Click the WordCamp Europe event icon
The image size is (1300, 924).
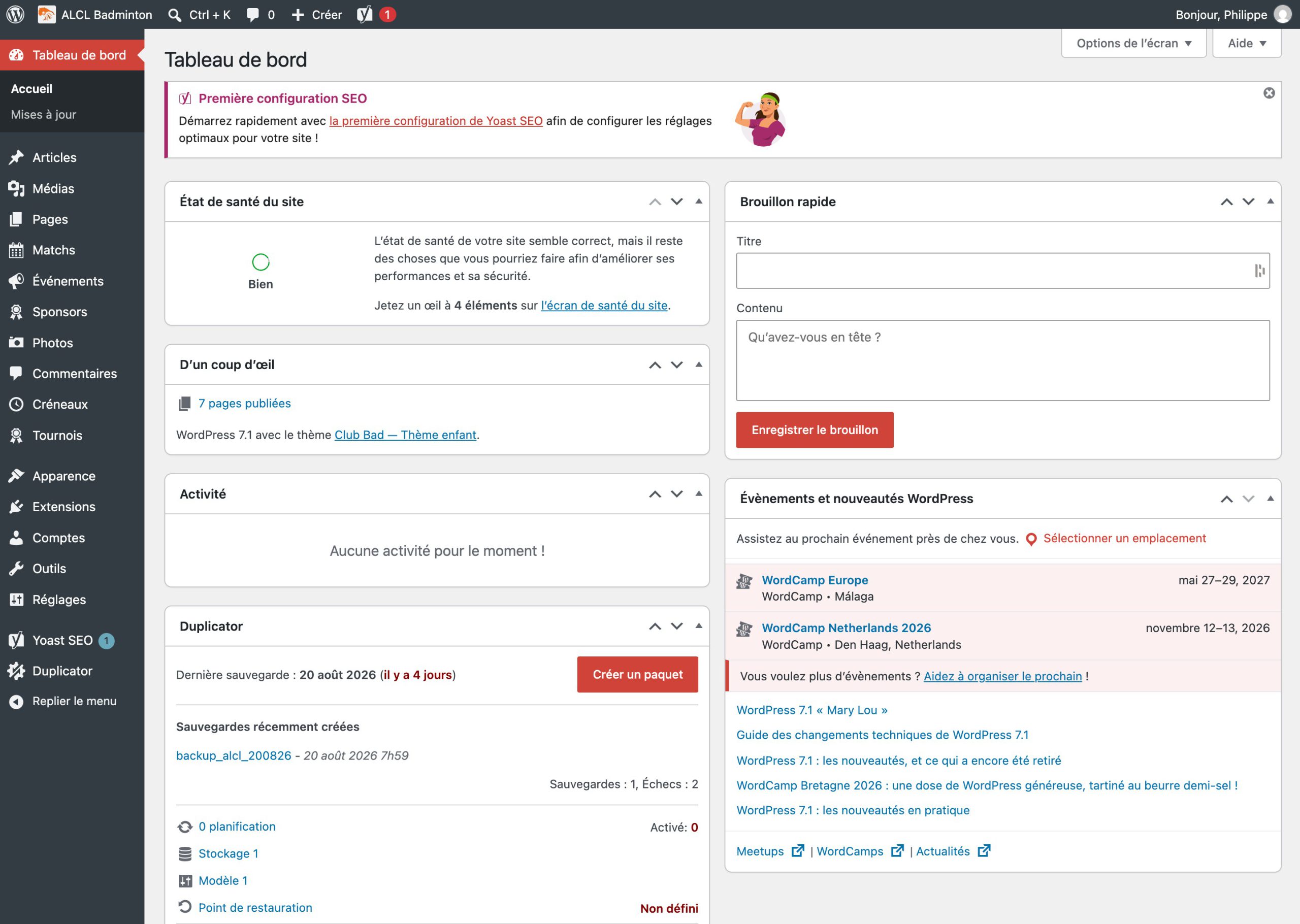click(x=744, y=581)
